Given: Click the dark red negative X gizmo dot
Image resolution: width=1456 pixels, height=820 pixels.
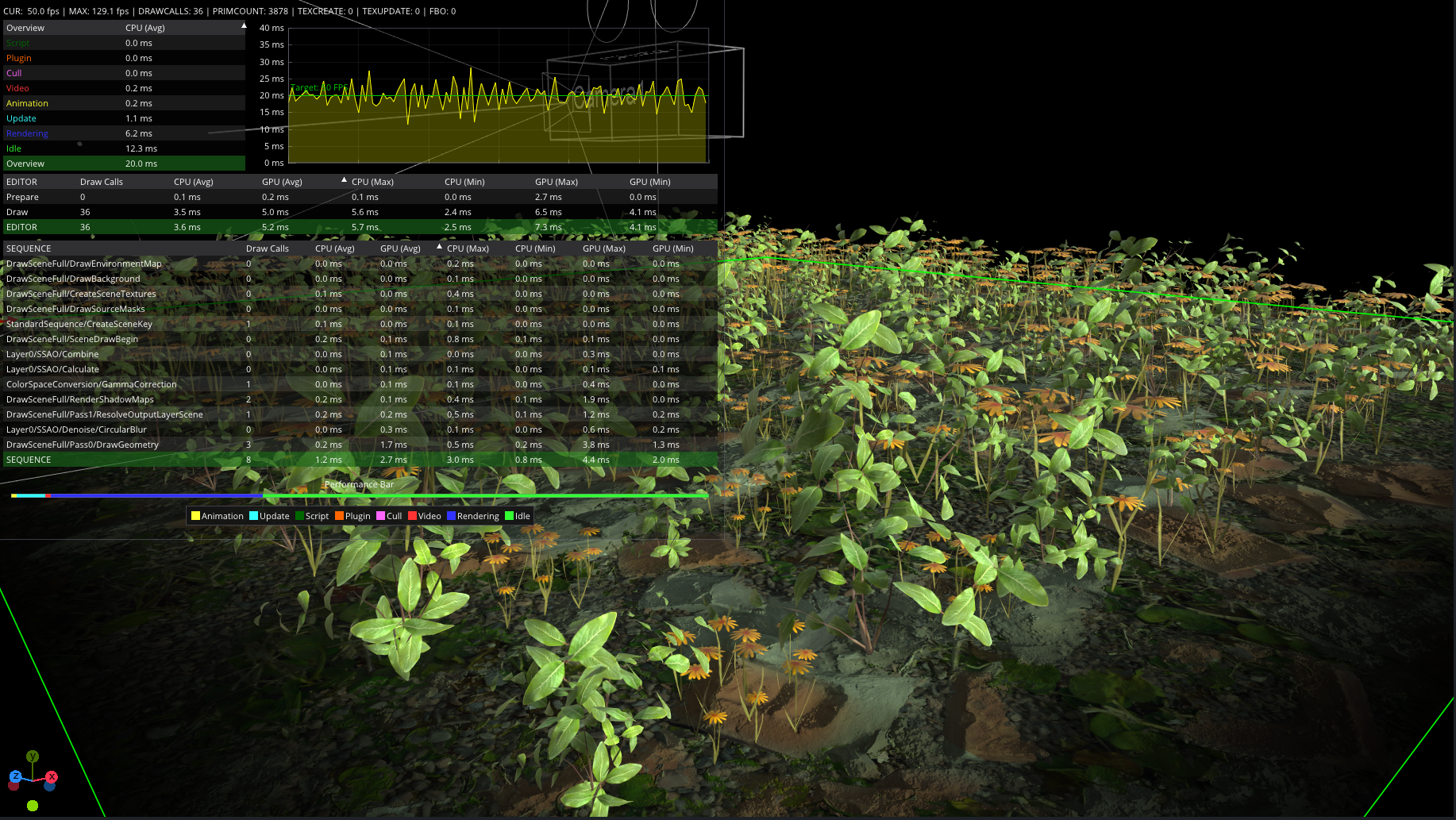Looking at the screenshot, I should tap(13, 786).
